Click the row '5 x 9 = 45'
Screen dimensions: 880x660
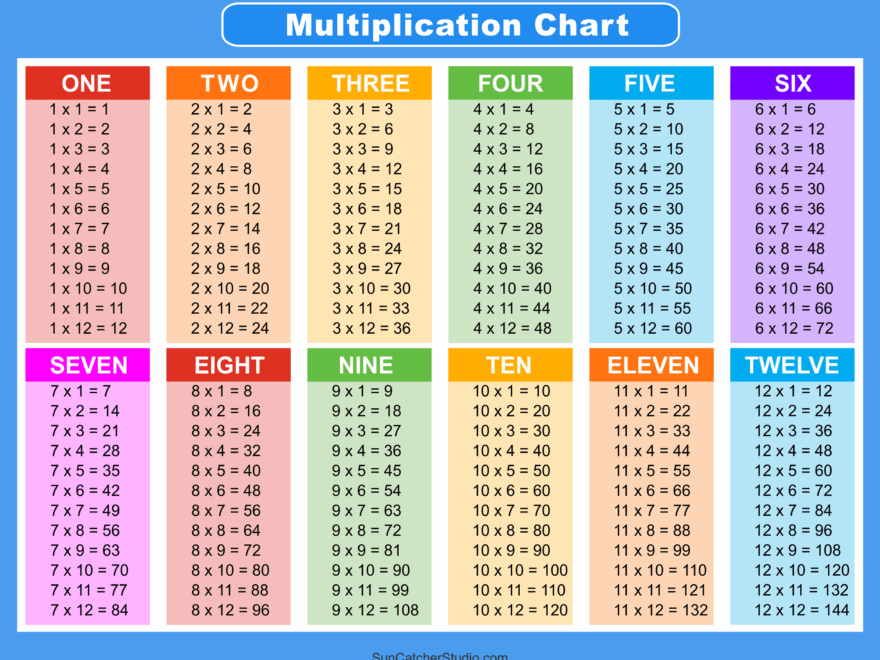point(648,268)
